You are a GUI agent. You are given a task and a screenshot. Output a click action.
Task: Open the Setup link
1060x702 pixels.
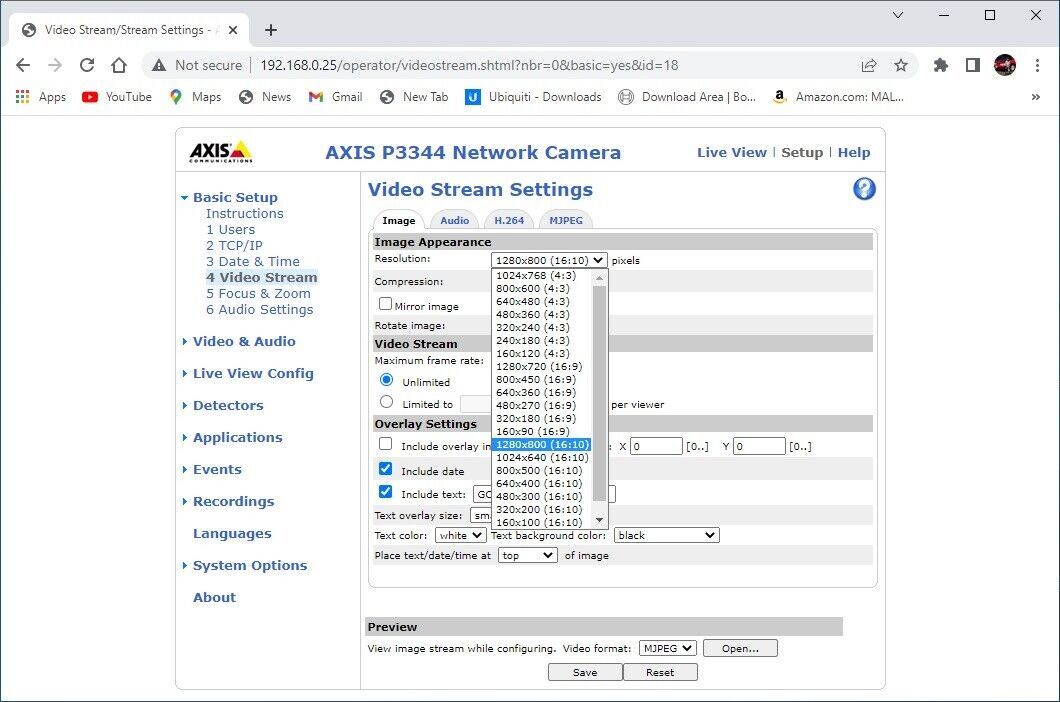[802, 153]
